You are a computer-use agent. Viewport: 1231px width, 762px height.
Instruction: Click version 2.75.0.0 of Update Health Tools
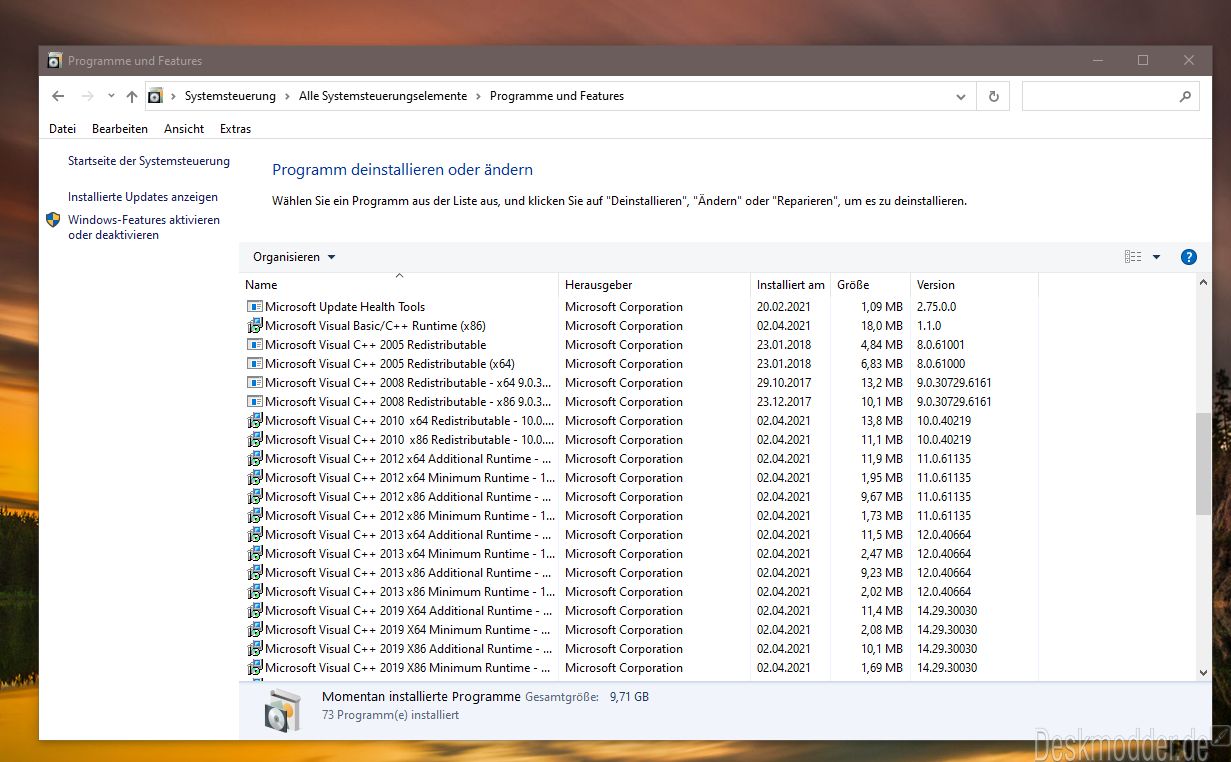click(936, 307)
